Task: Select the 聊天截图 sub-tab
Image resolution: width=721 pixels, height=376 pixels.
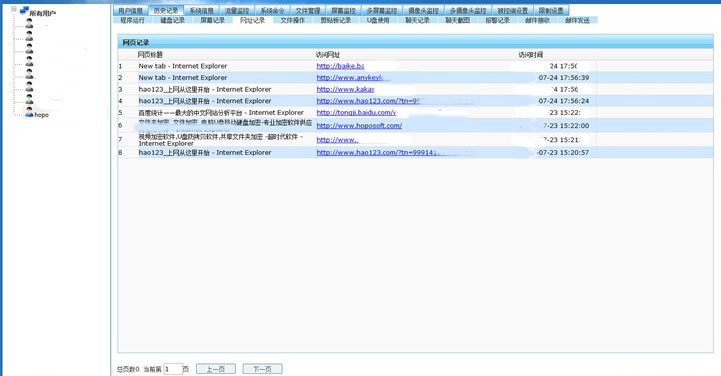Action: click(457, 20)
